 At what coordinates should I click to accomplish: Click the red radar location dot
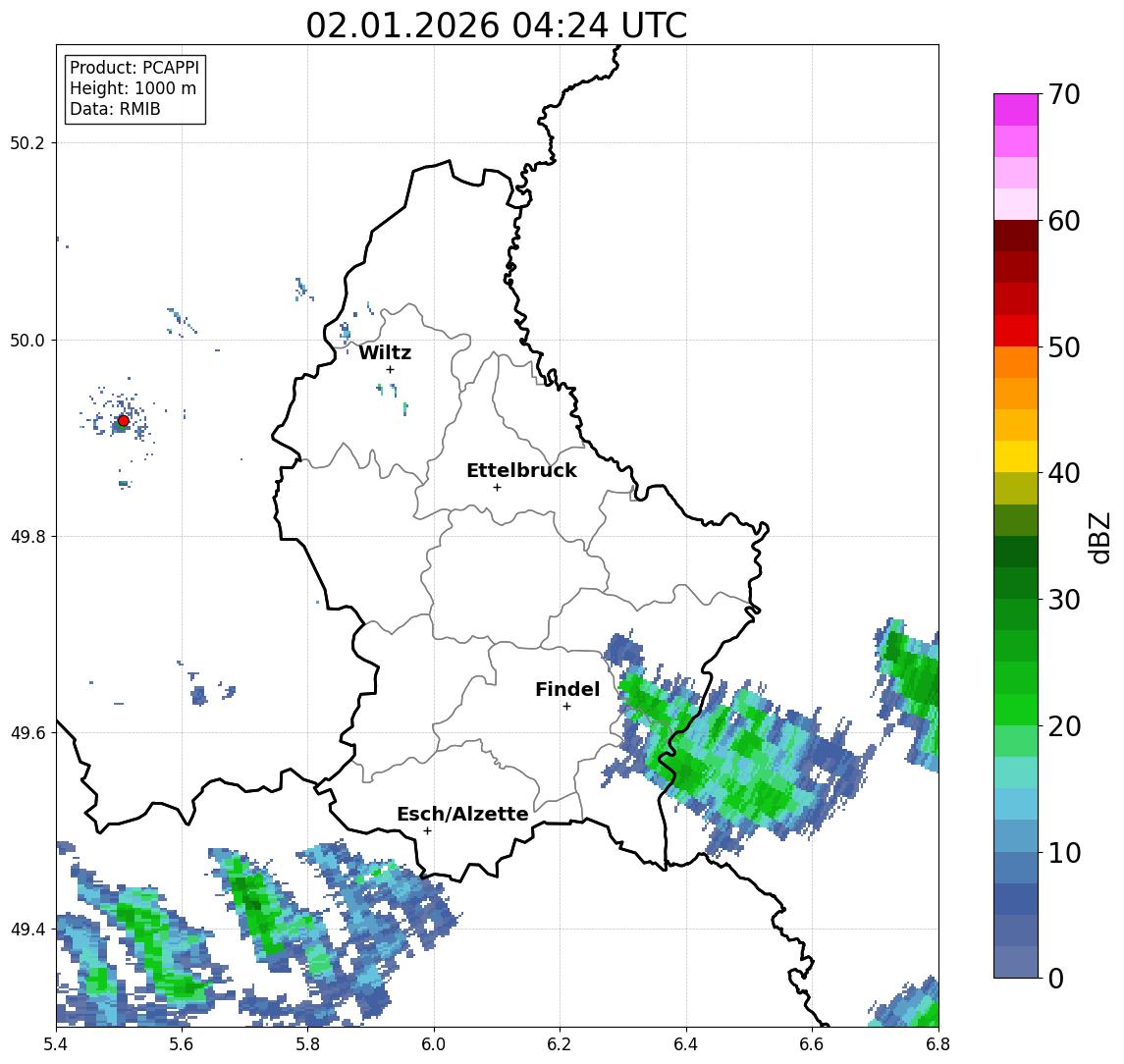(x=124, y=421)
